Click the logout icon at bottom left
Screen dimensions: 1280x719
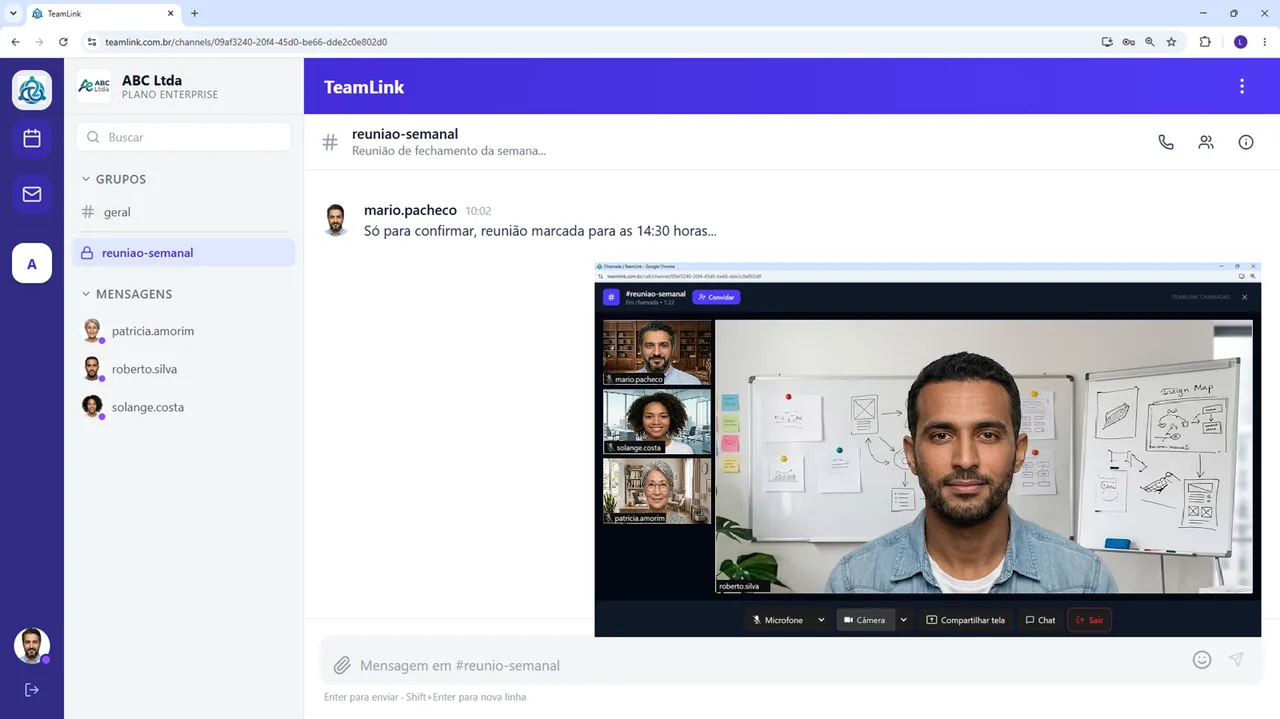tap(32, 690)
